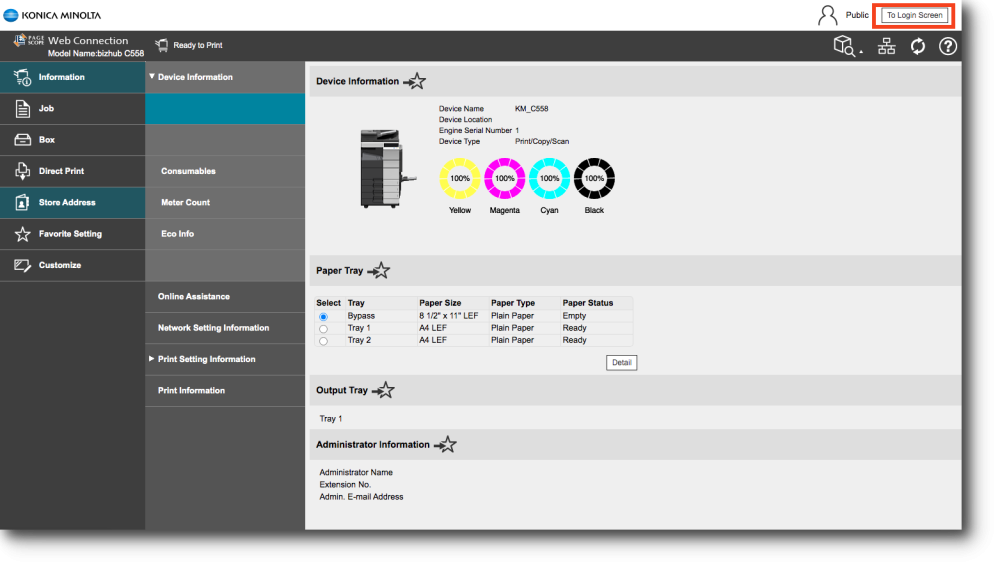Click the Cyan toner level gauge

pyautogui.click(x=549, y=178)
